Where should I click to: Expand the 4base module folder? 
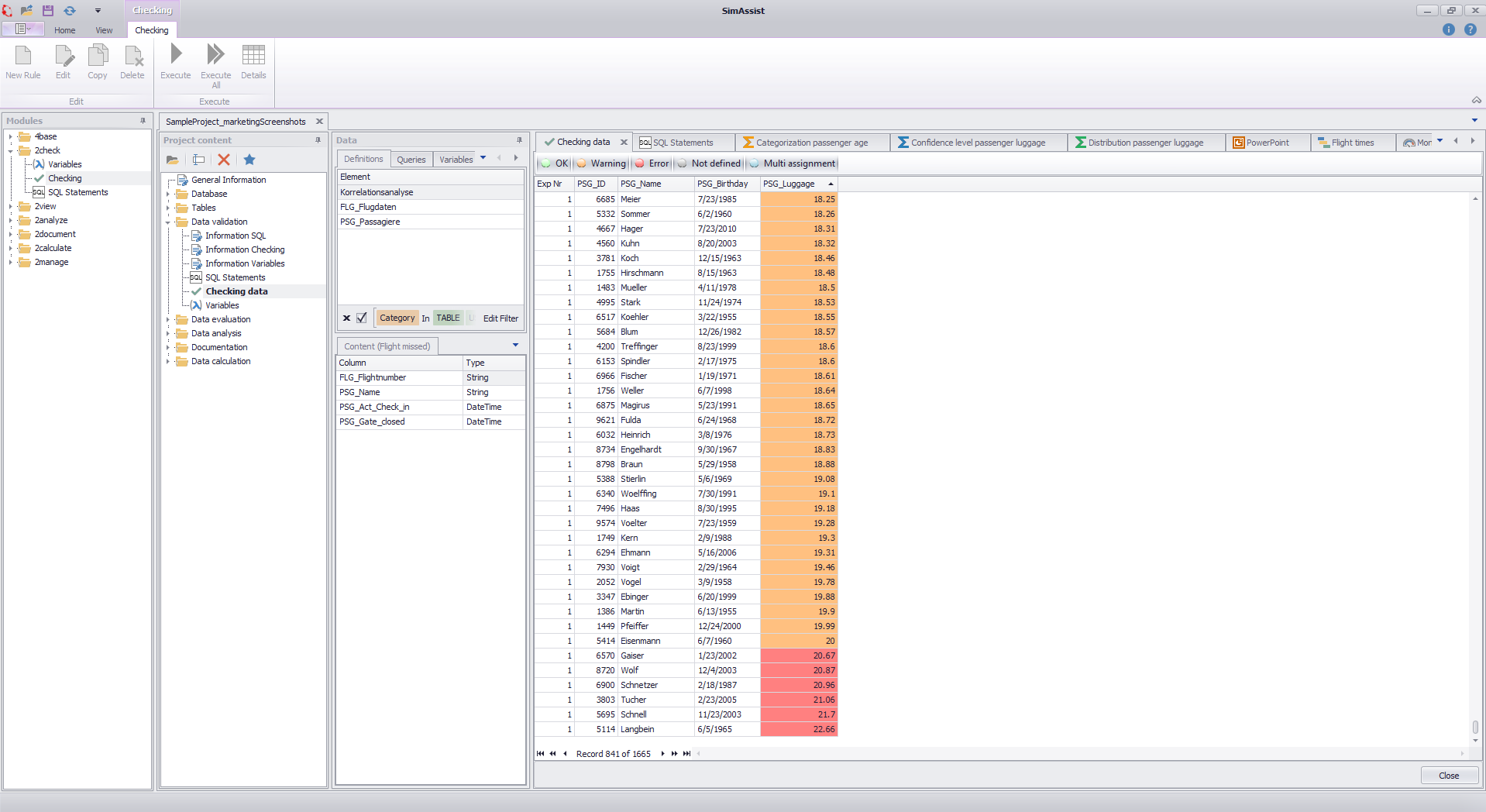tap(10, 136)
